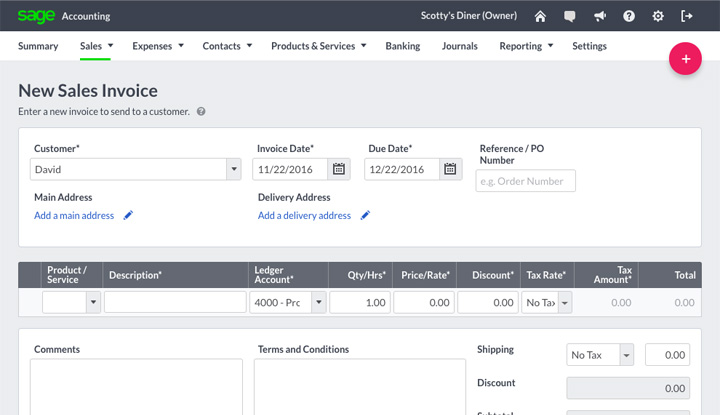Open the Expenses menu
The height and width of the screenshot is (415, 720).
click(x=158, y=46)
